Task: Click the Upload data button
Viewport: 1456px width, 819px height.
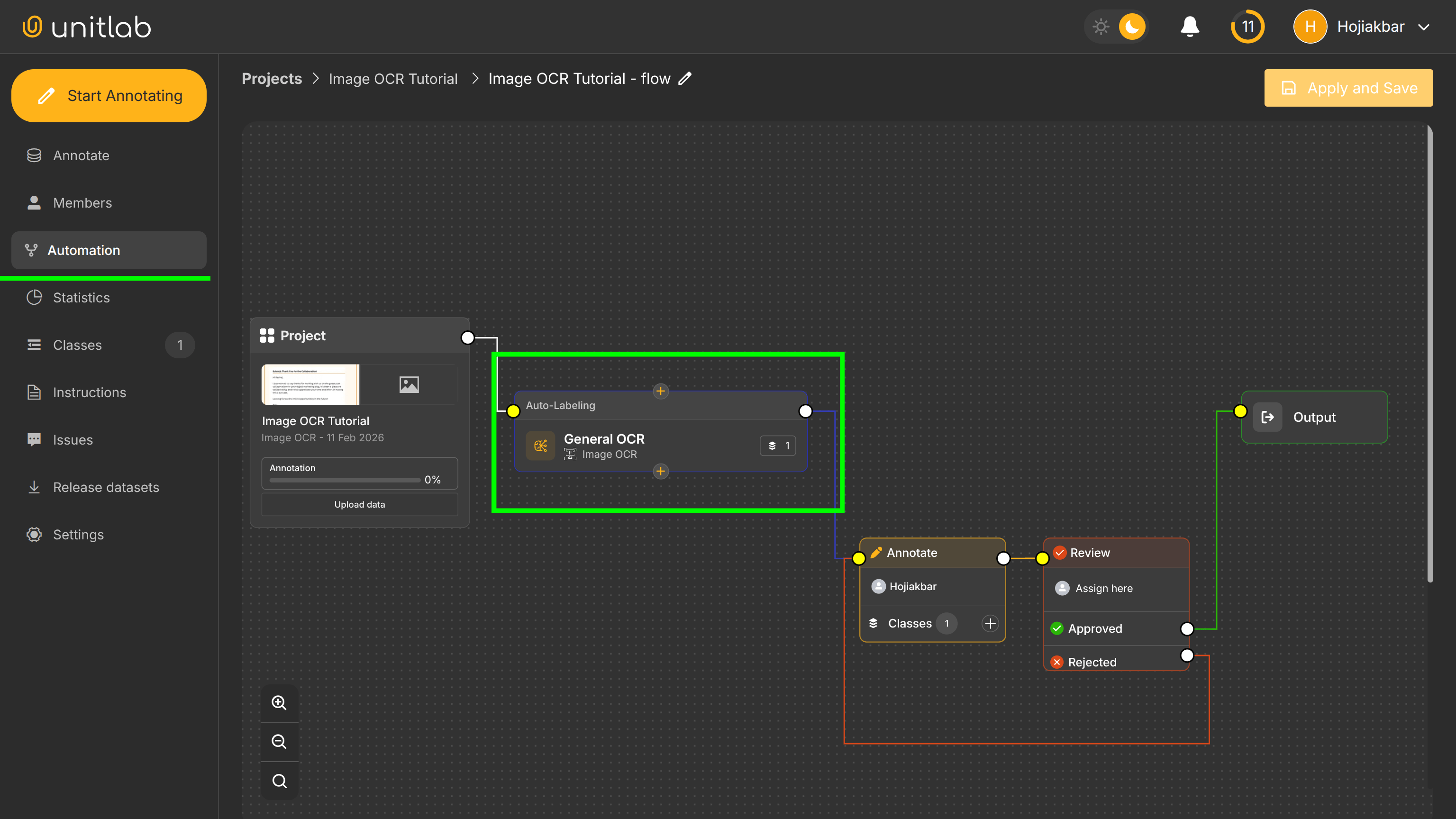Action: pos(359,504)
